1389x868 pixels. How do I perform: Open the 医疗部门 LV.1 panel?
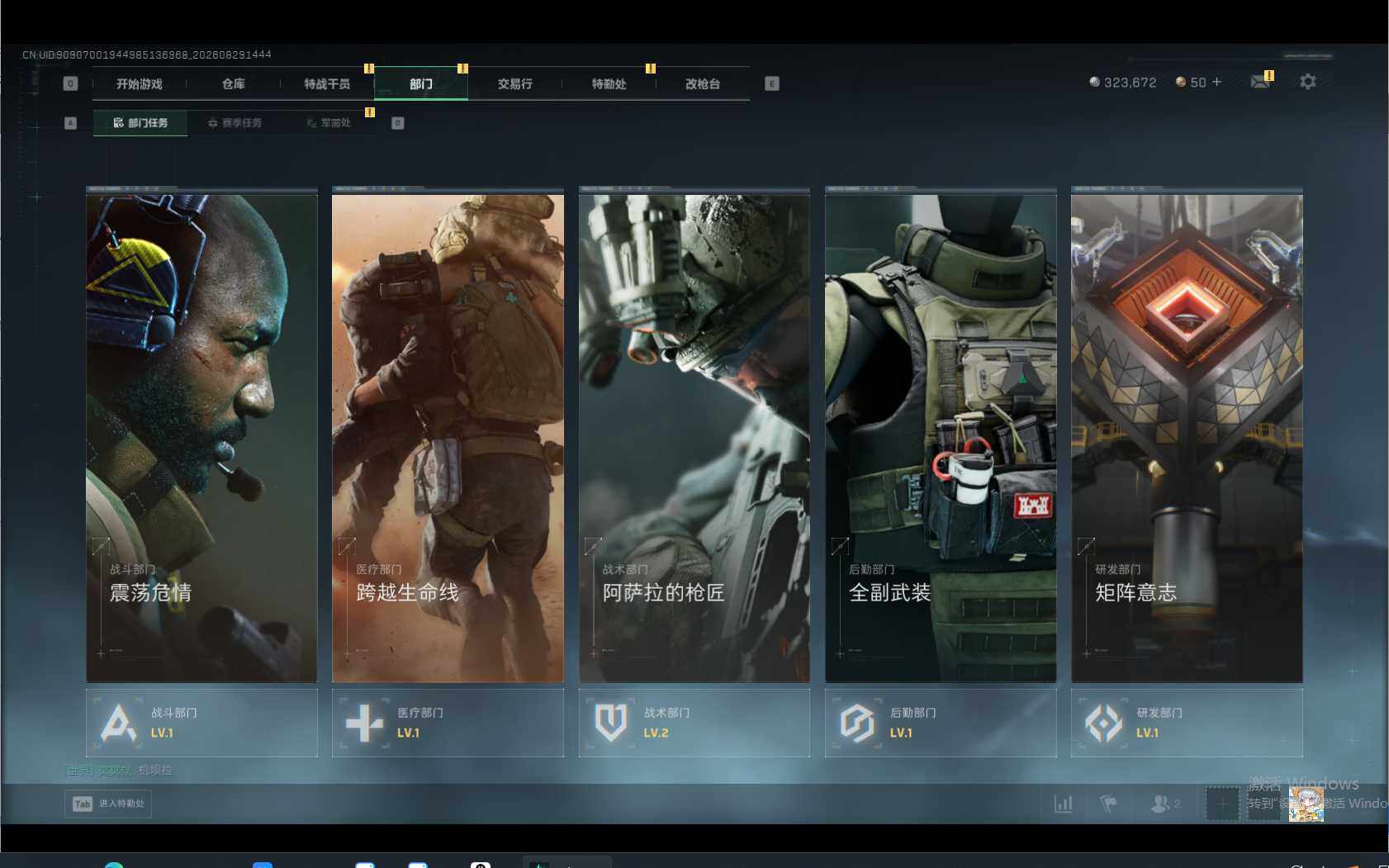(448, 723)
